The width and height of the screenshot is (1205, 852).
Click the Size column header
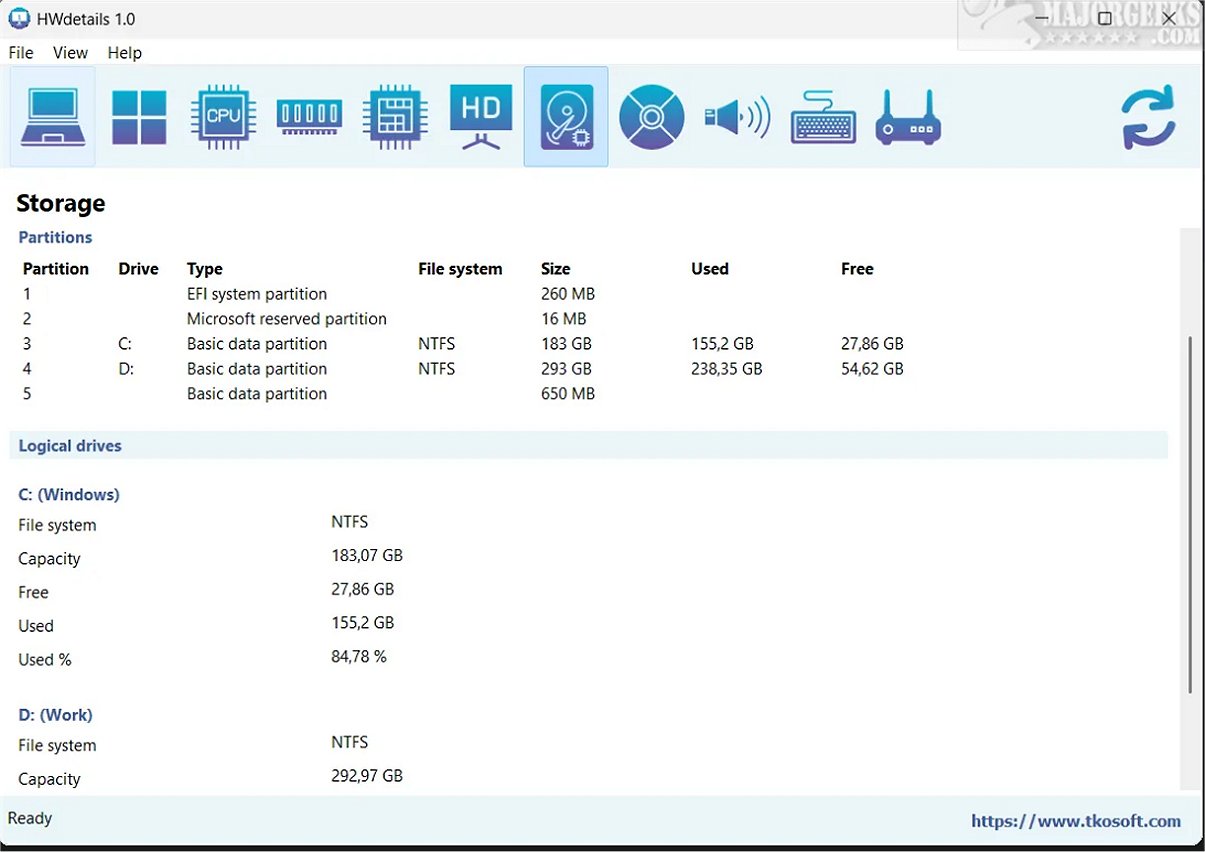click(x=556, y=269)
